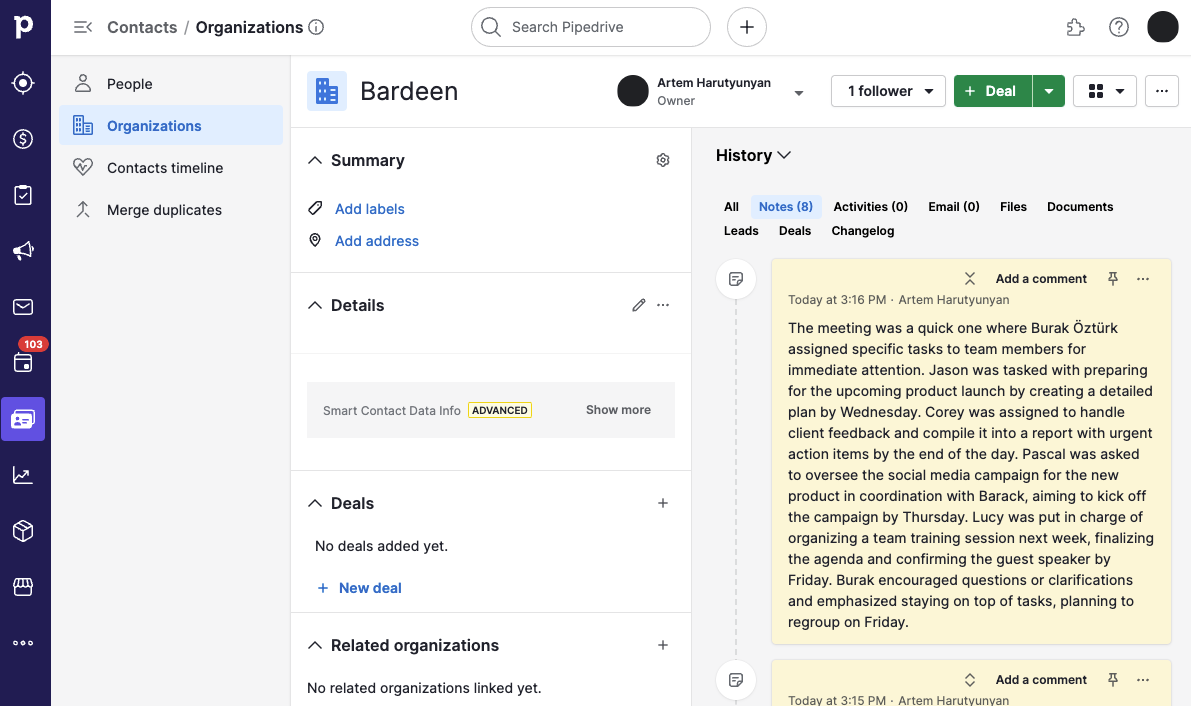Open the help question mark icon
Image resolution: width=1191 pixels, height=706 pixels.
1119,27
